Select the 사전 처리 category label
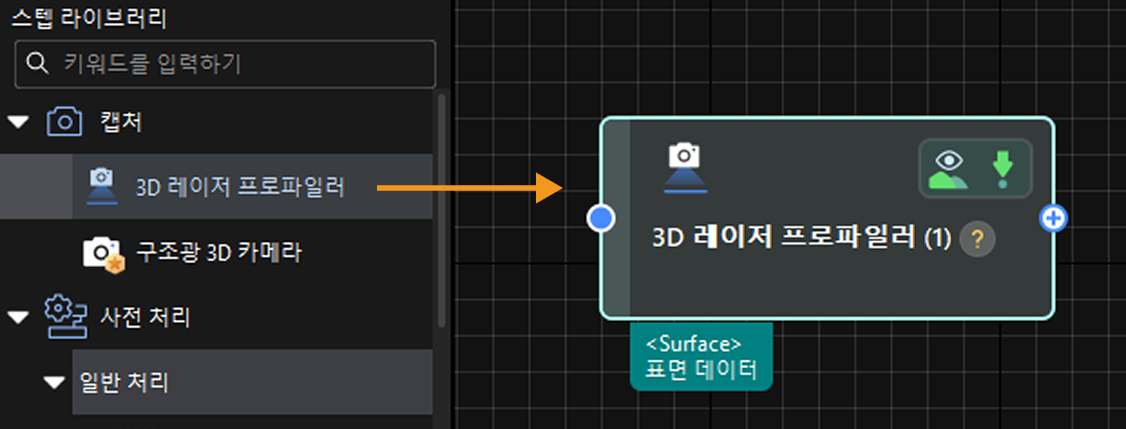 pos(144,317)
